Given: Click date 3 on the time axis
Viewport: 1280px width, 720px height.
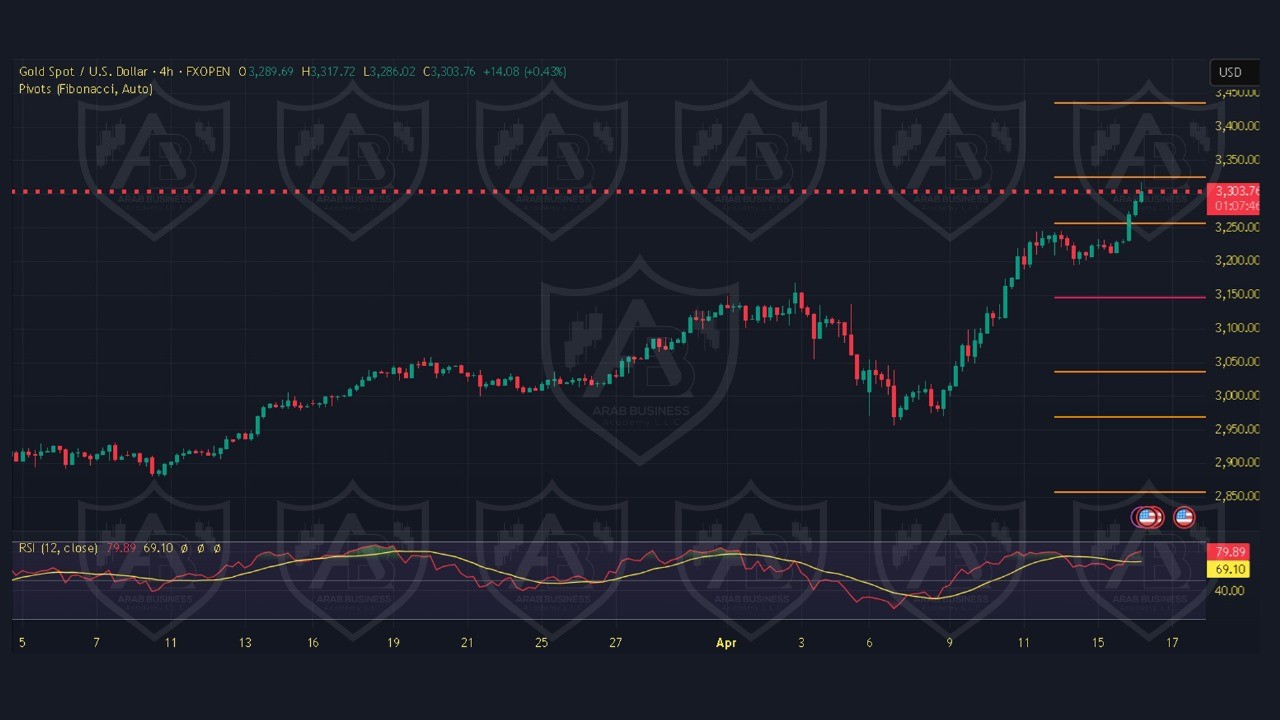Looking at the screenshot, I should 801,643.
